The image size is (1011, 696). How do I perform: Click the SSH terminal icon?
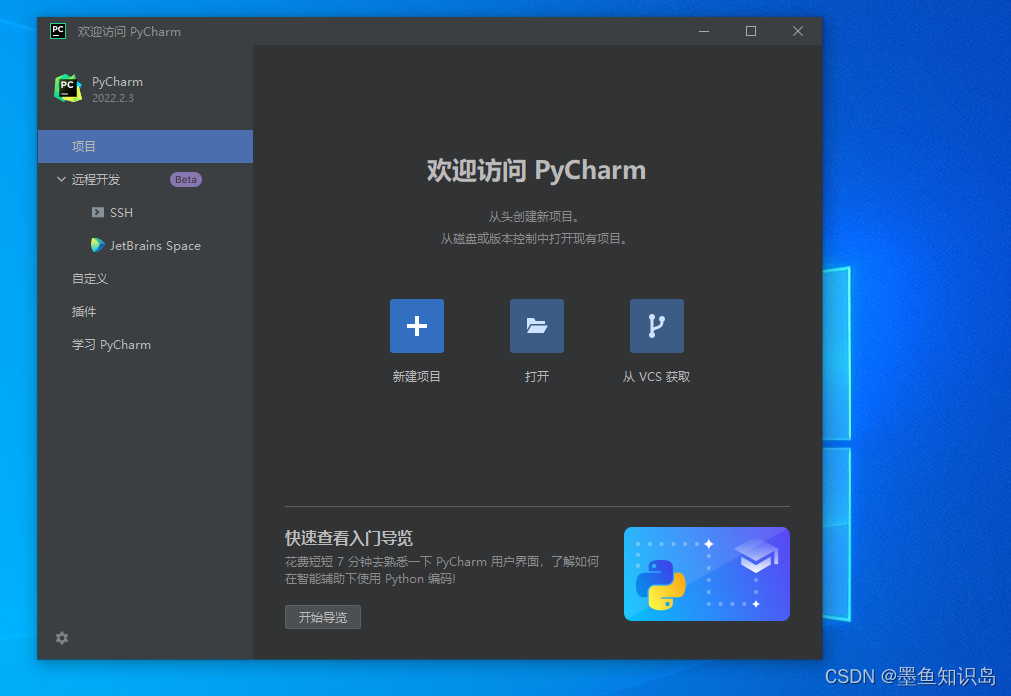(x=97, y=212)
